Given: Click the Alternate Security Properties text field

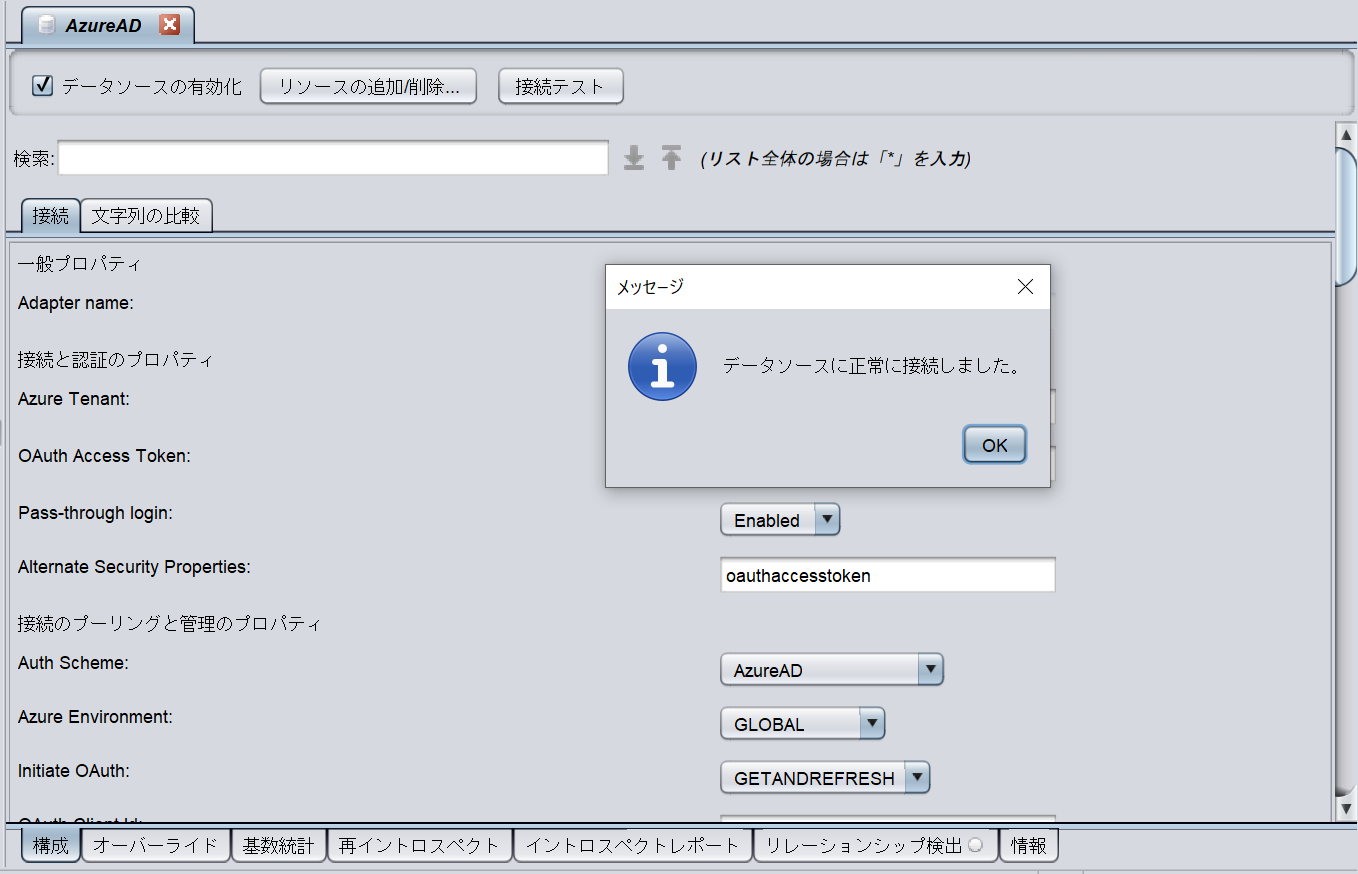Looking at the screenshot, I should [x=888, y=575].
